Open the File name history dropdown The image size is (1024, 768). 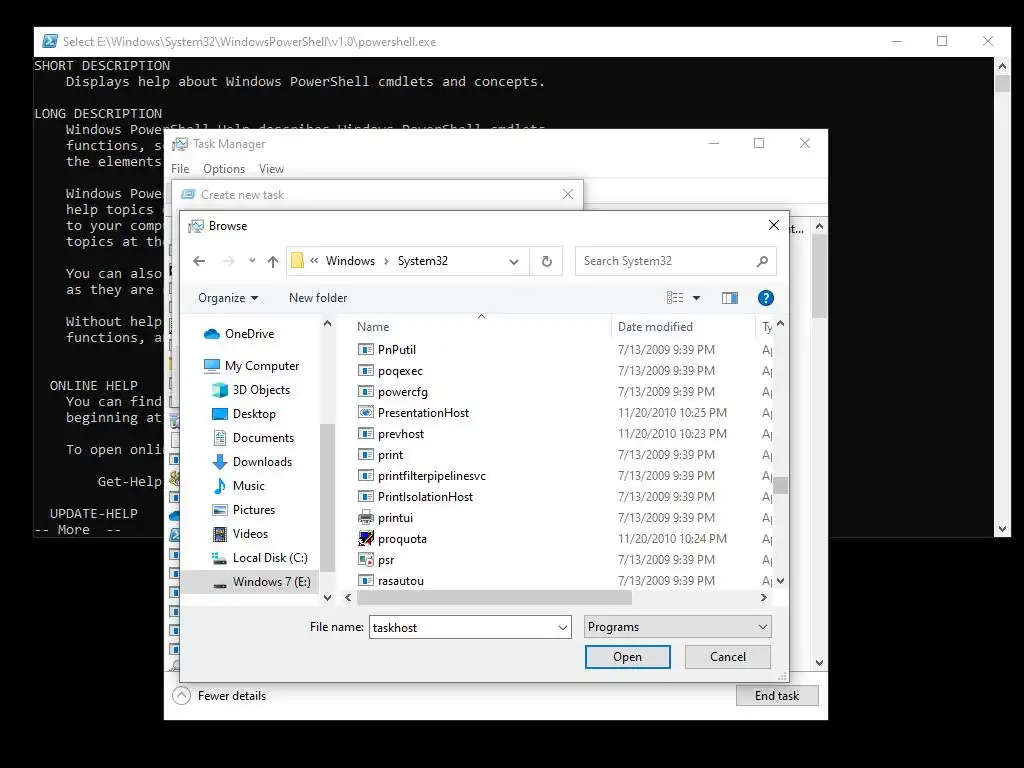click(x=562, y=628)
